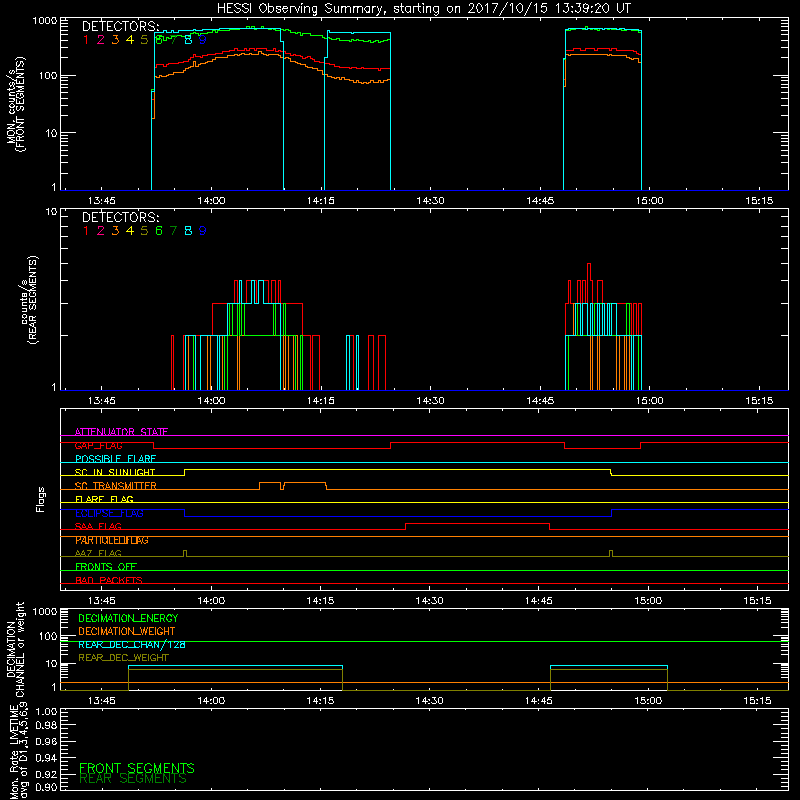
Task: Select blue detector 9 in front segments legend
Action: pos(203,40)
